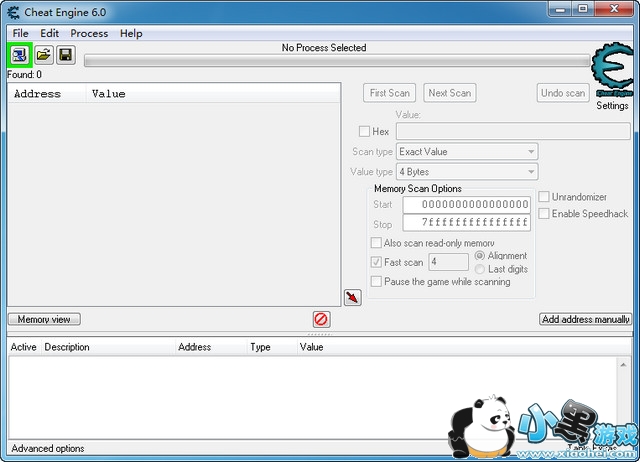Click the Description column header
Viewport: 640px width, 462px height.
108,347
